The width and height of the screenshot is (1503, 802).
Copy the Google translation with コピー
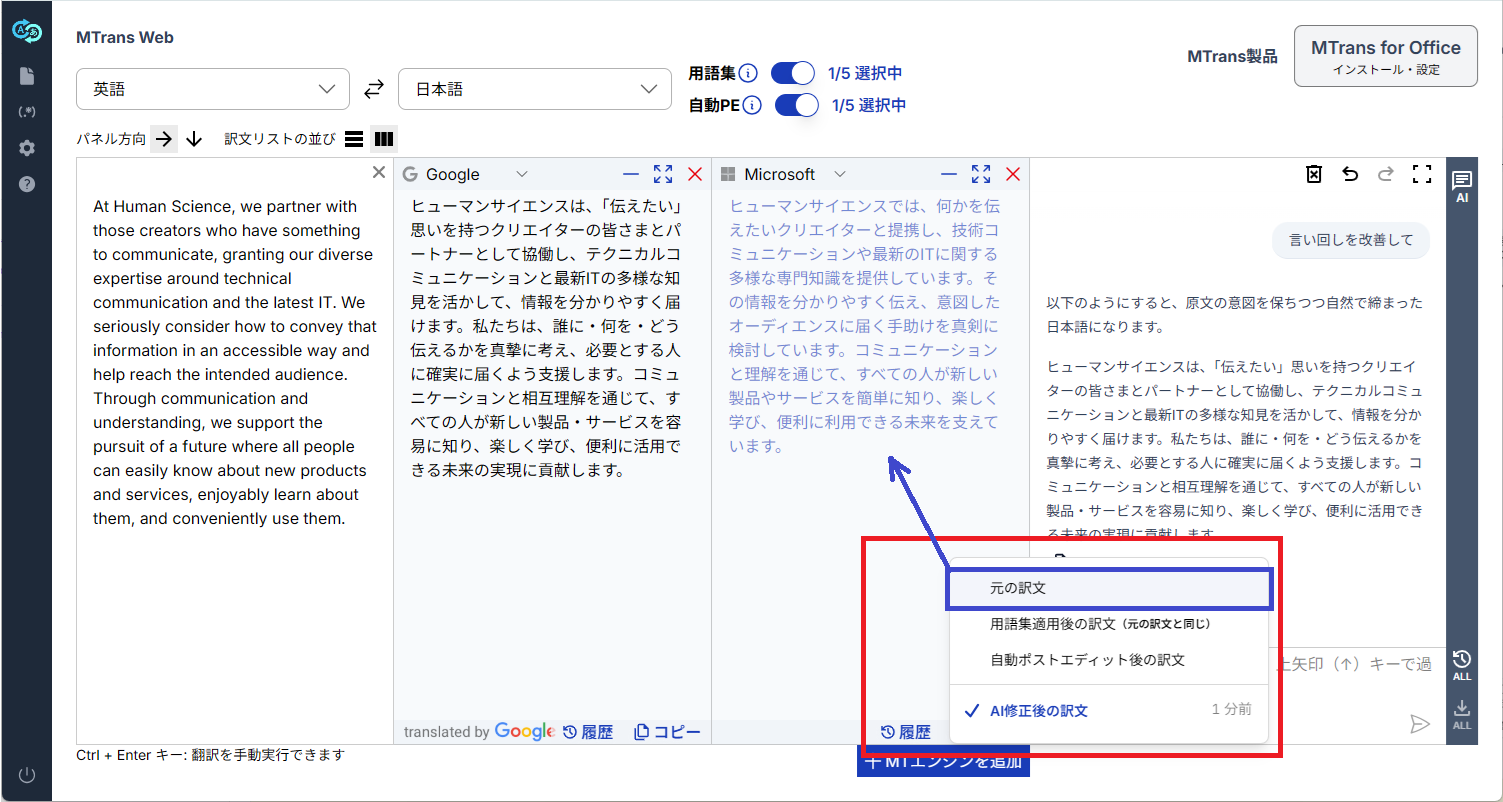coord(667,732)
